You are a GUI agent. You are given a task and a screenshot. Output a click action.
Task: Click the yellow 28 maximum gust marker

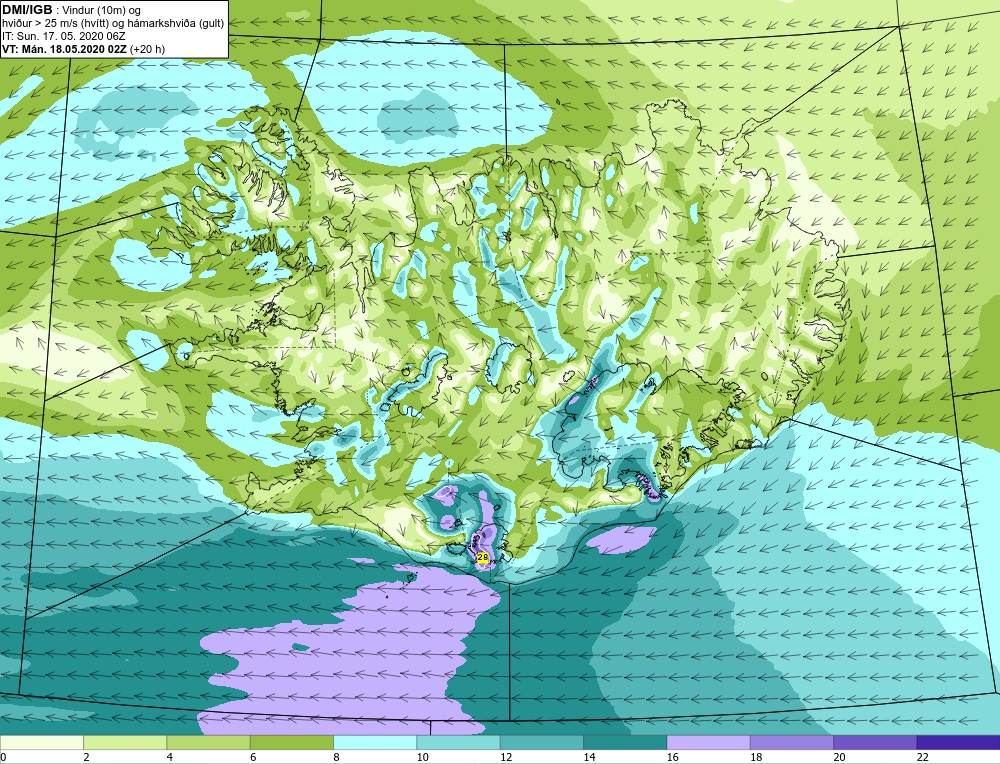click(x=483, y=557)
